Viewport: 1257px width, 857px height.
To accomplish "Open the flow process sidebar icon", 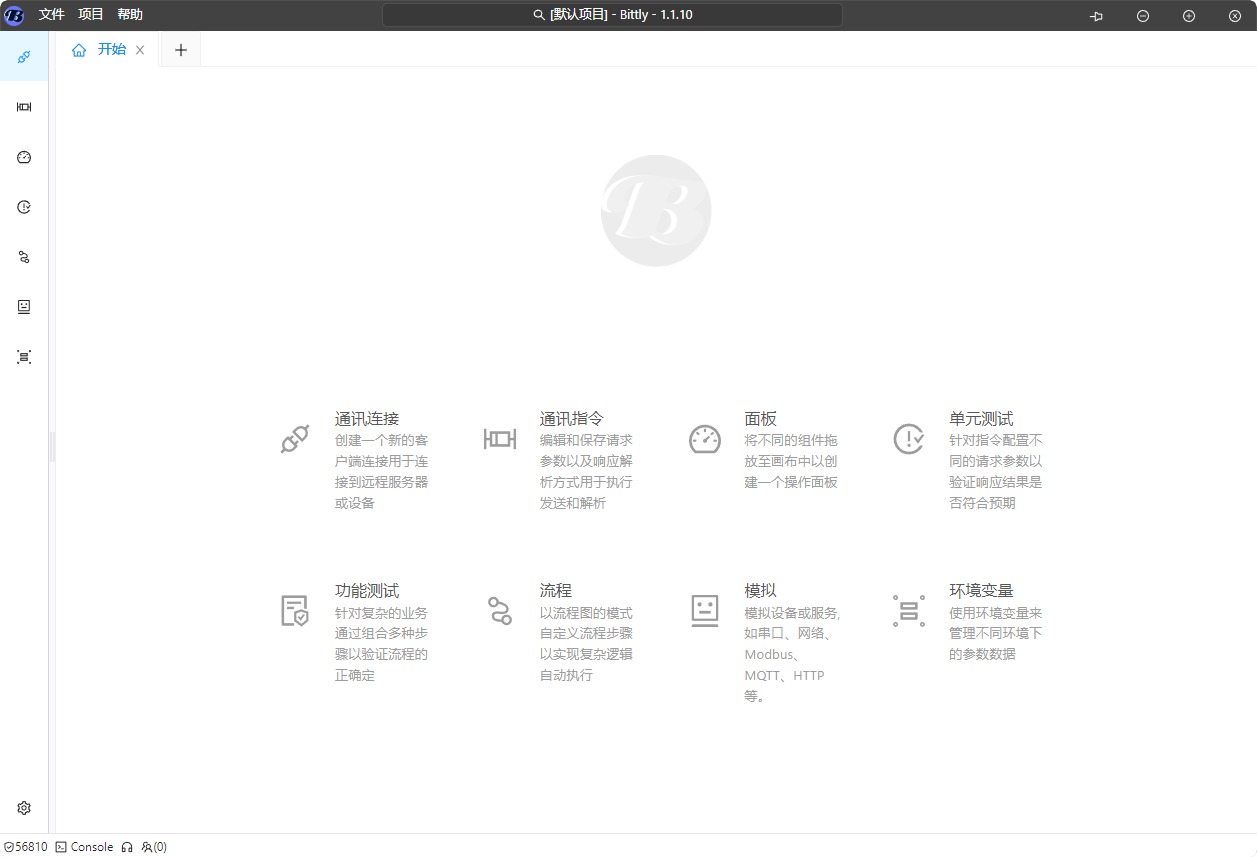I will point(24,257).
